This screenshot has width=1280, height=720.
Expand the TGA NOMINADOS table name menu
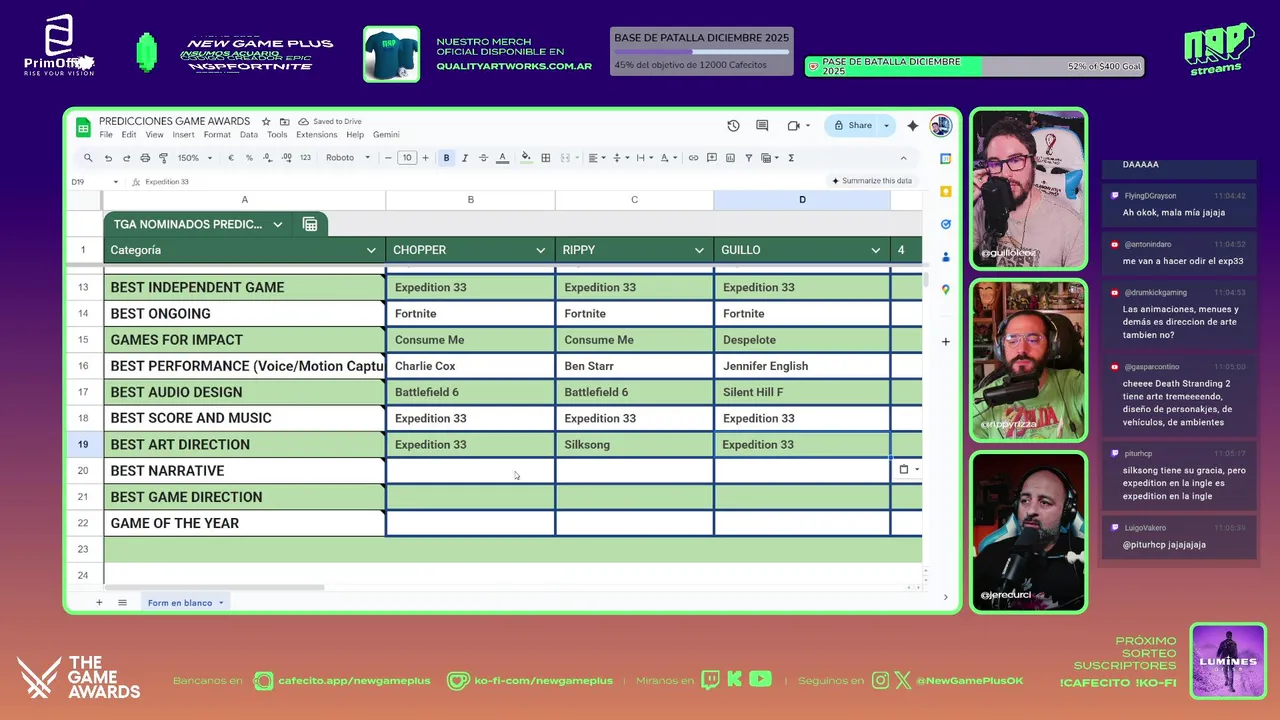(278, 224)
